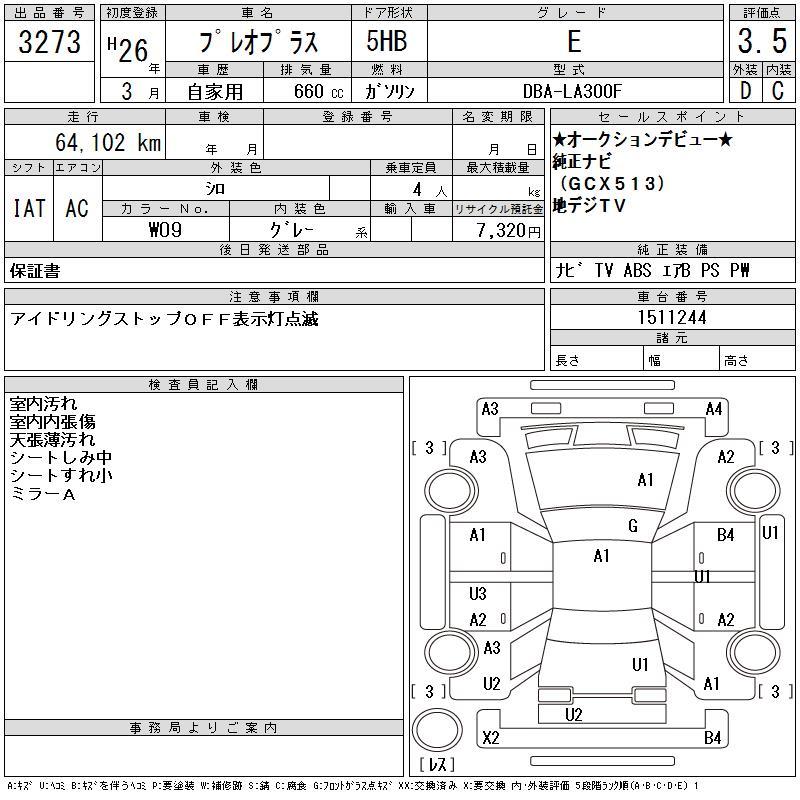Click the レス spare tire label
The width and height of the screenshot is (800, 800).
tap(437, 764)
